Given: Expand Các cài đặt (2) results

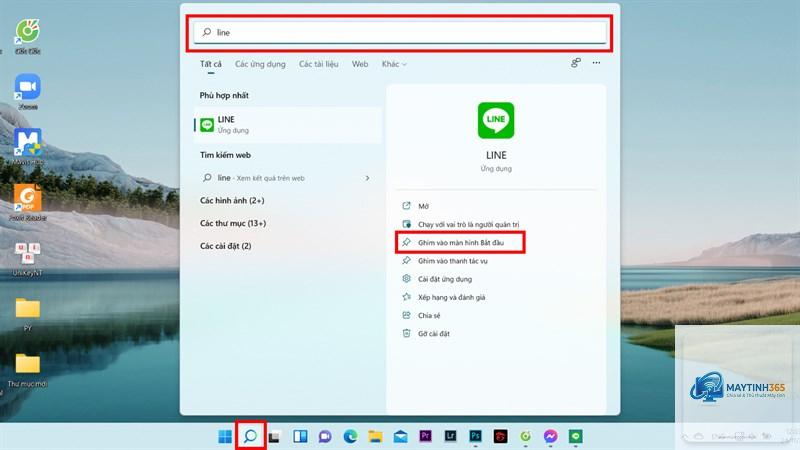Looking at the screenshot, I should click(x=226, y=246).
